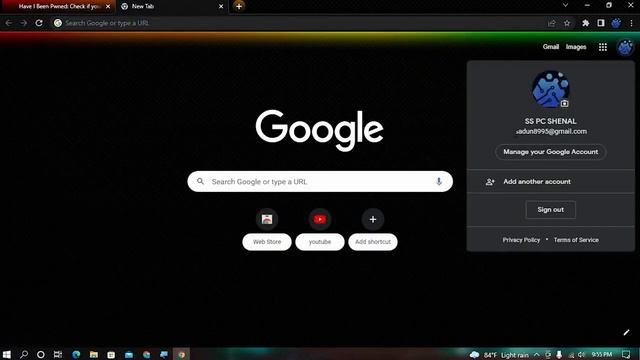Viewport: 640px width, 360px height.
Task: Open File Explorer from the taskbar
Action: coord(94,354)
